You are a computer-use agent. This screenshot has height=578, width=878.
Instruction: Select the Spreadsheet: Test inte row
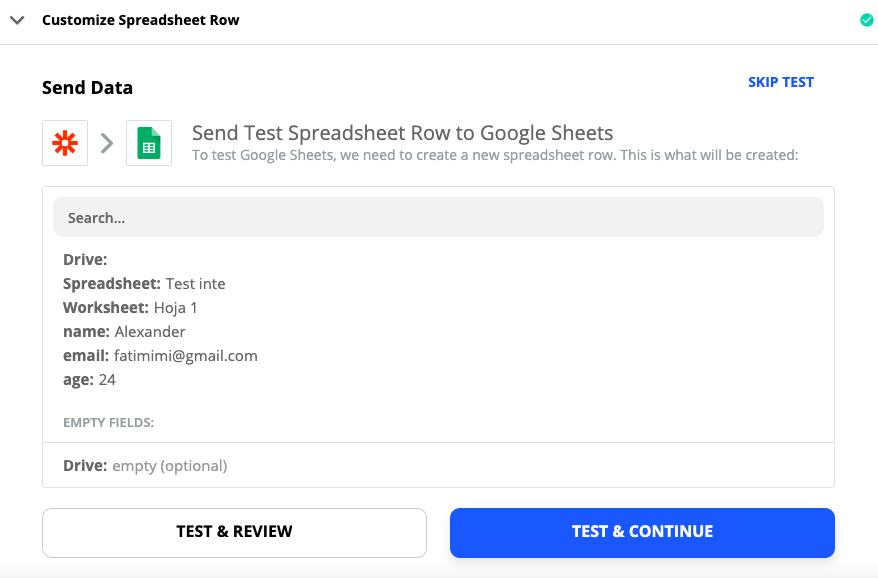(144, 284)
